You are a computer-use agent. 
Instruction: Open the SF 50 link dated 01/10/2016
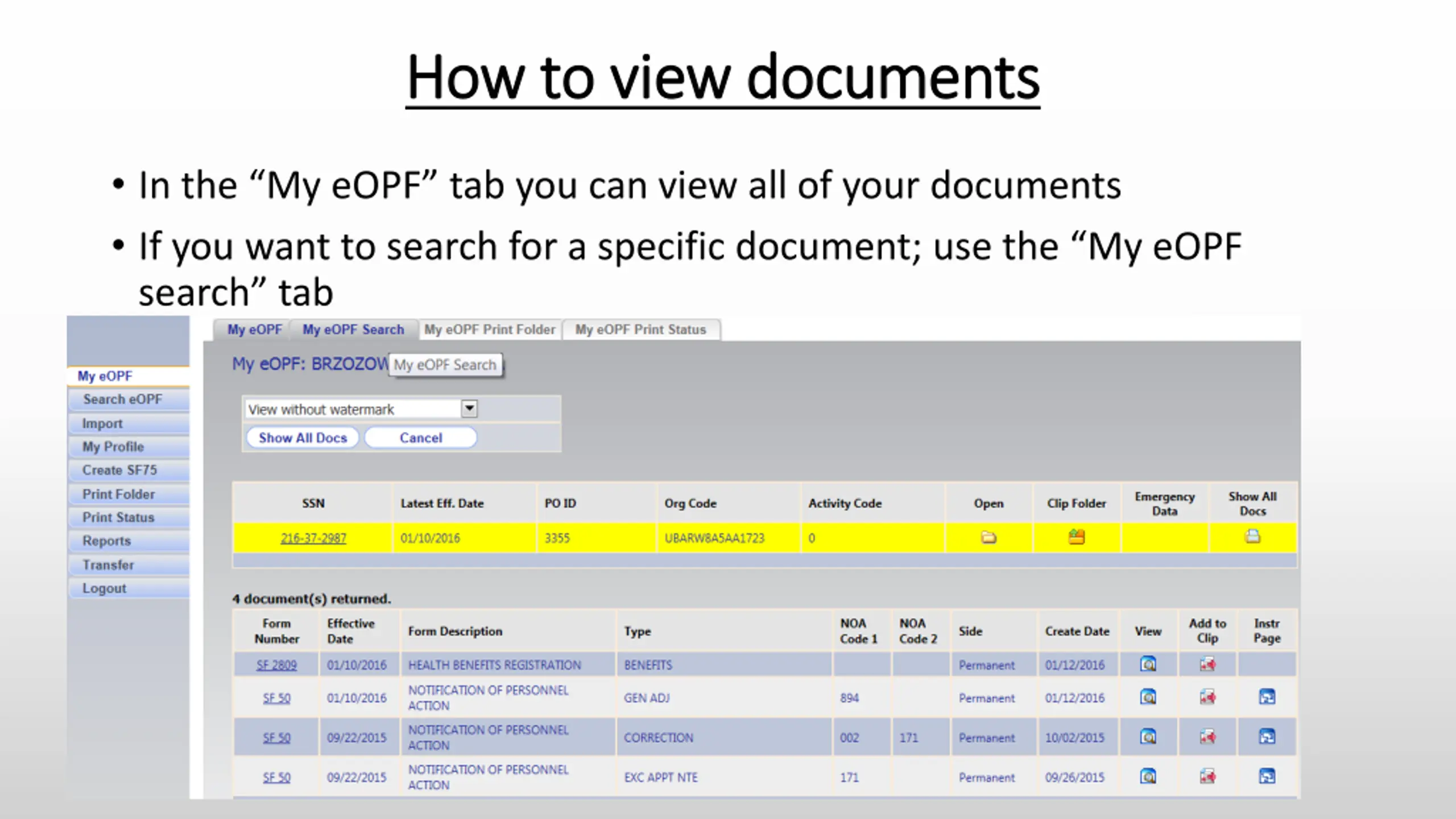click(x=276, y=698)
